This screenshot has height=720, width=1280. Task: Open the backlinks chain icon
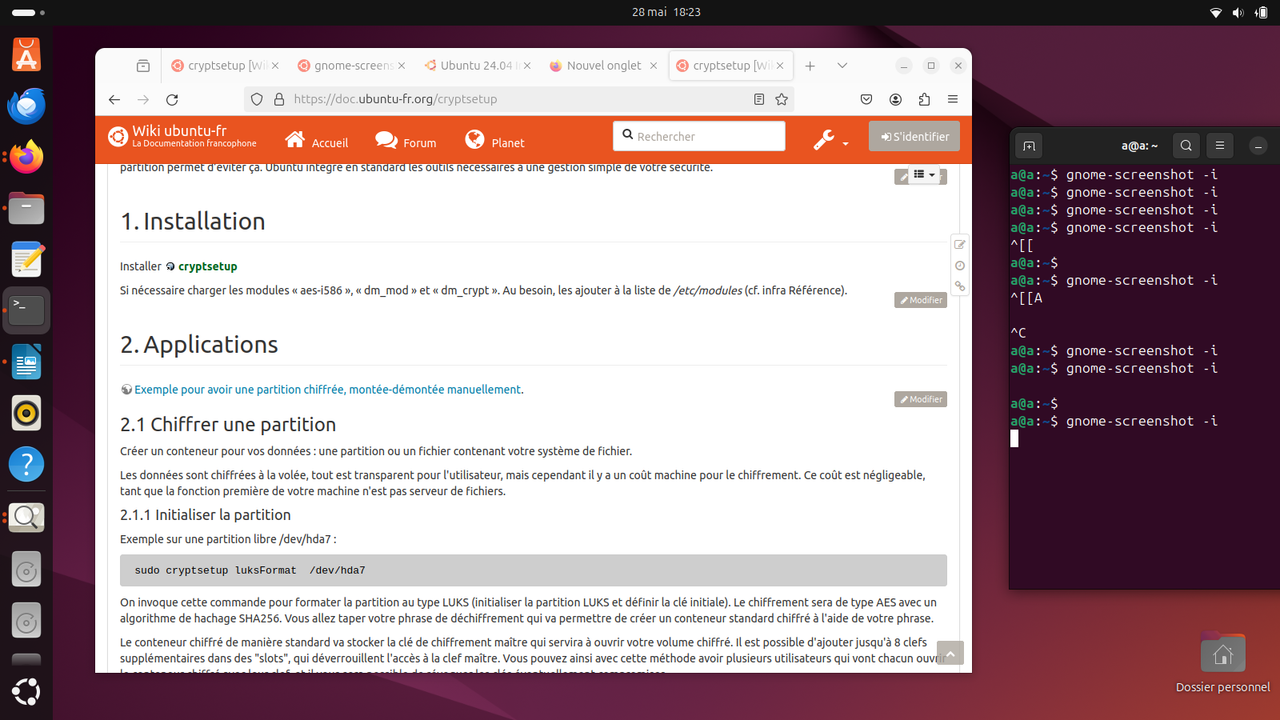click(960, 287)
